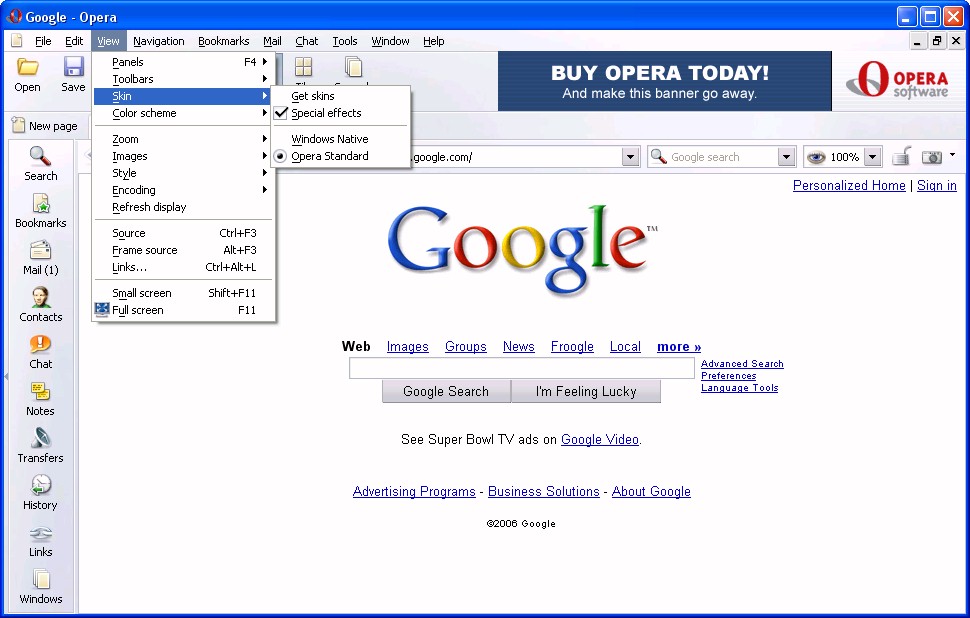Select Refresh display menu item
970x618 pixels.
click(182, 207)
